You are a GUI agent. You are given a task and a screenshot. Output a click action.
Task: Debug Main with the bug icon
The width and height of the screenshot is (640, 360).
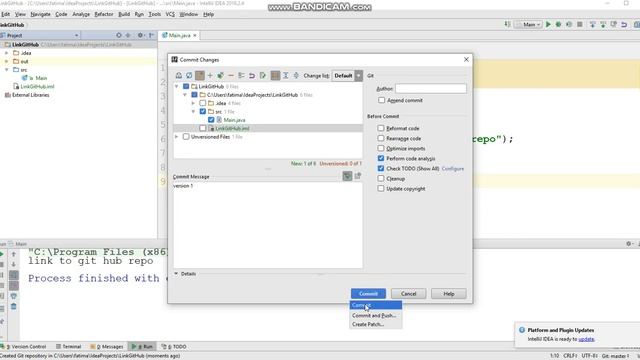coord(558,24)
